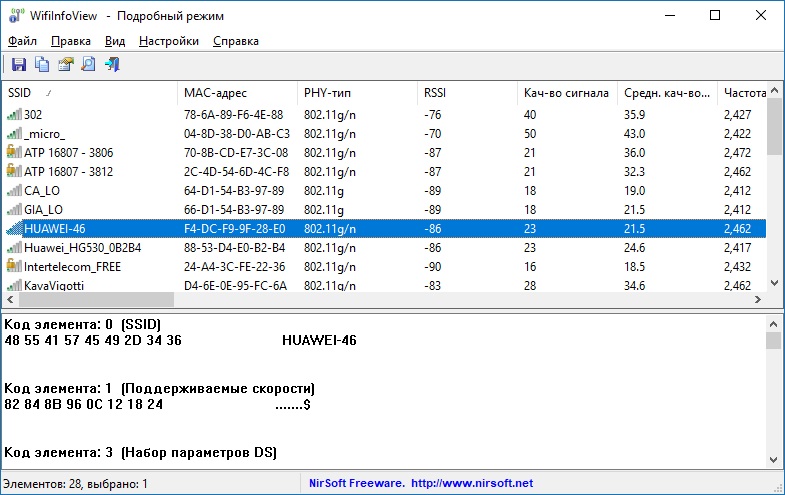Select the Intertelecom_FREE row
Screen dimensions: 785x495
click(x=384, y=267)
